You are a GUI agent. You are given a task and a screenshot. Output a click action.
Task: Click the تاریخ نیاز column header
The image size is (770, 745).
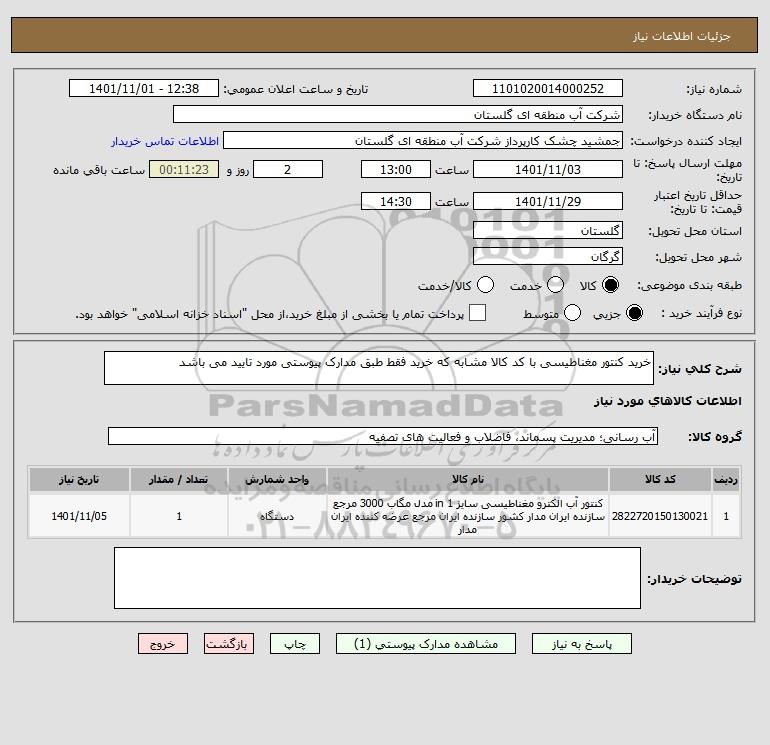coord(79,479)
